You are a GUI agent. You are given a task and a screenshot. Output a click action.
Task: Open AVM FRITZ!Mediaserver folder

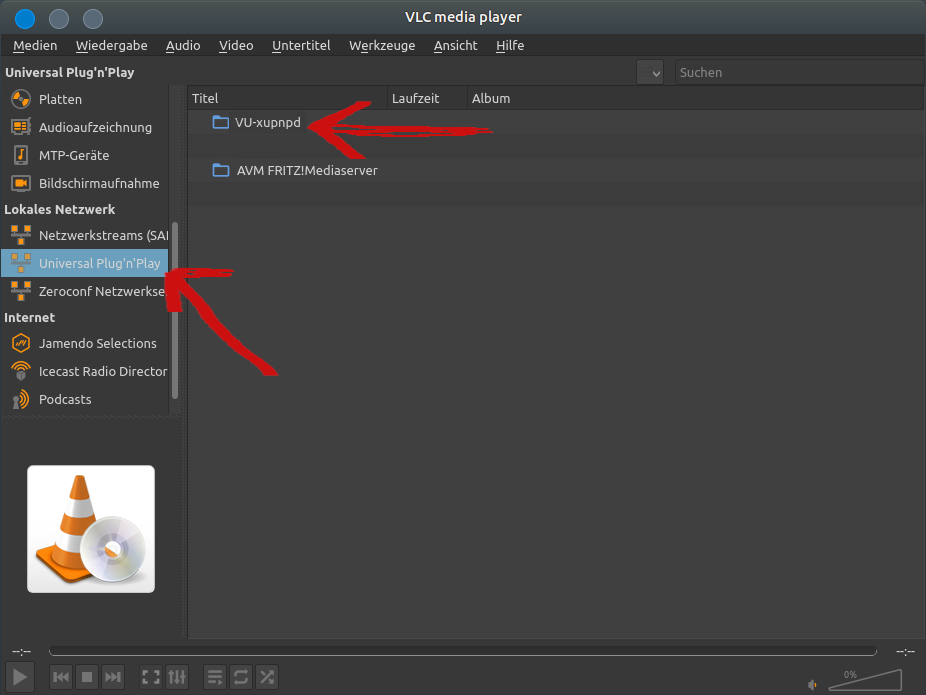point(306,170)
